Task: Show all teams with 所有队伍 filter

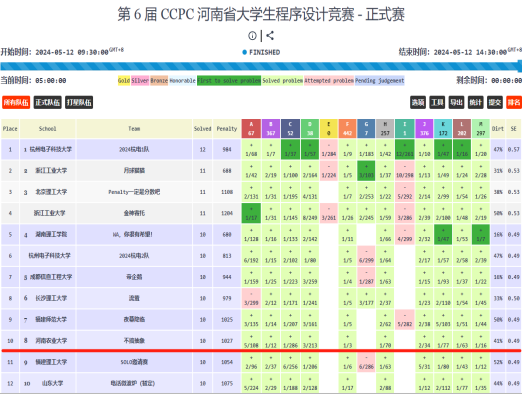Action: (16, 102)
